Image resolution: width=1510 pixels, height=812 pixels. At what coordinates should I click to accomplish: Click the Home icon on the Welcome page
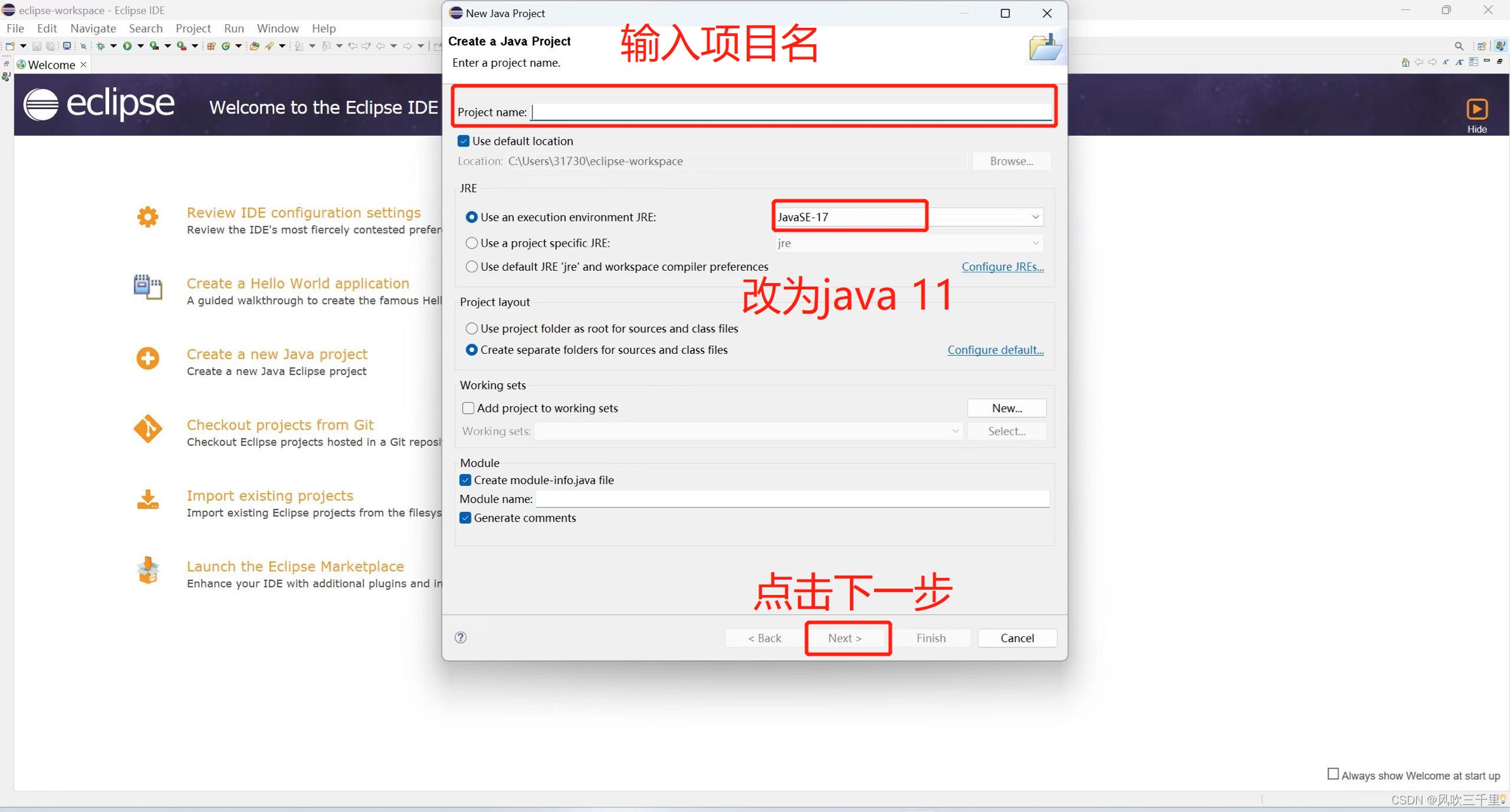pos(1405,62)
